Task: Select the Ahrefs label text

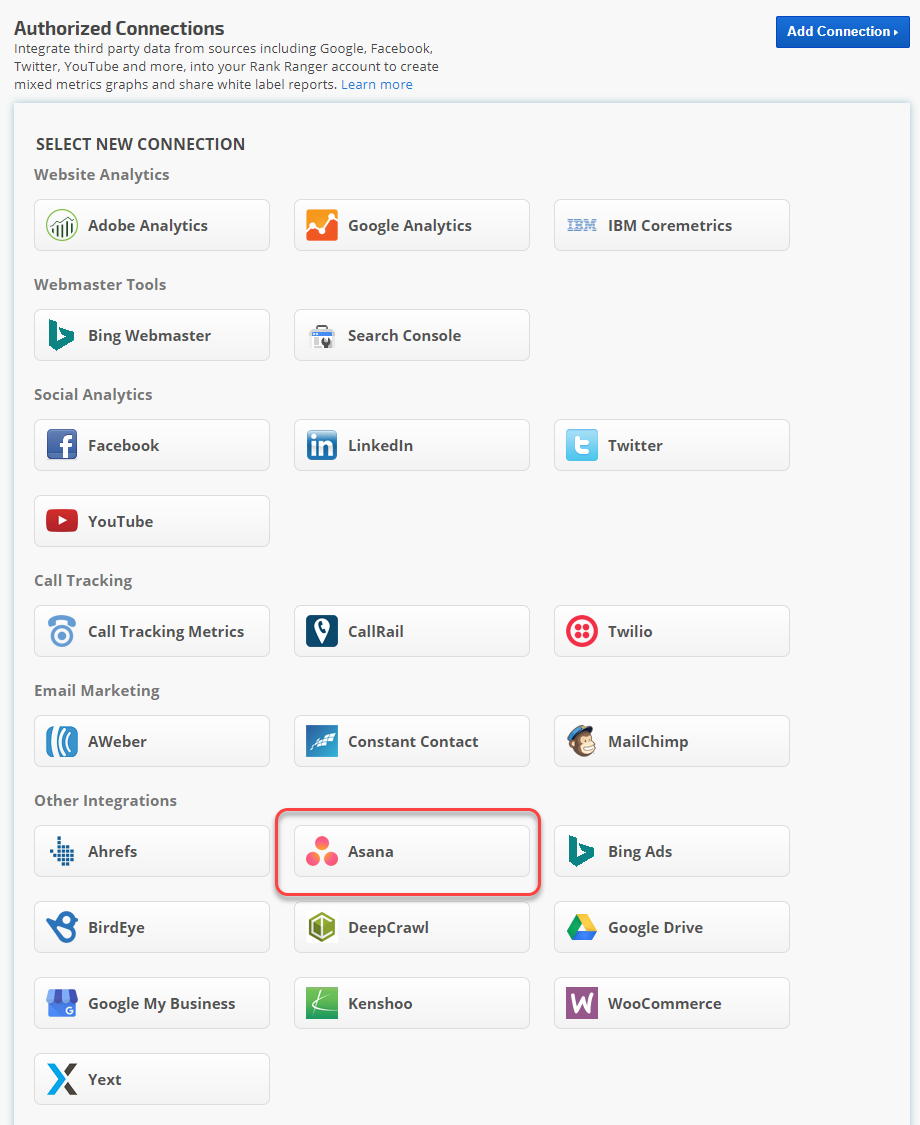Action: 113,851
